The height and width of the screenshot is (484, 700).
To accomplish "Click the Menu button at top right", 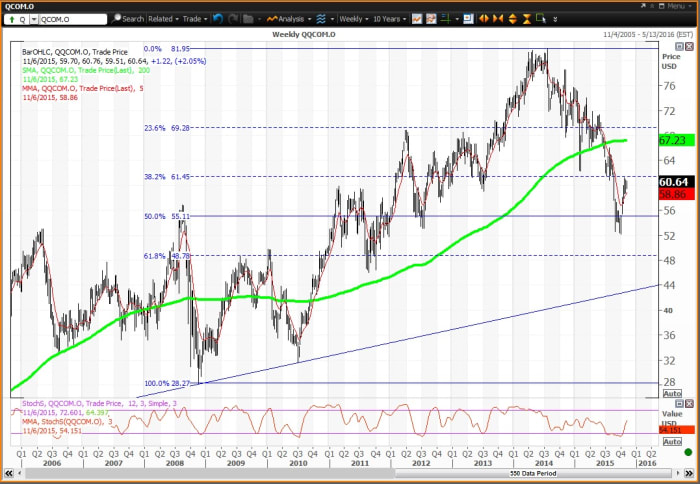I will (674, 5).
